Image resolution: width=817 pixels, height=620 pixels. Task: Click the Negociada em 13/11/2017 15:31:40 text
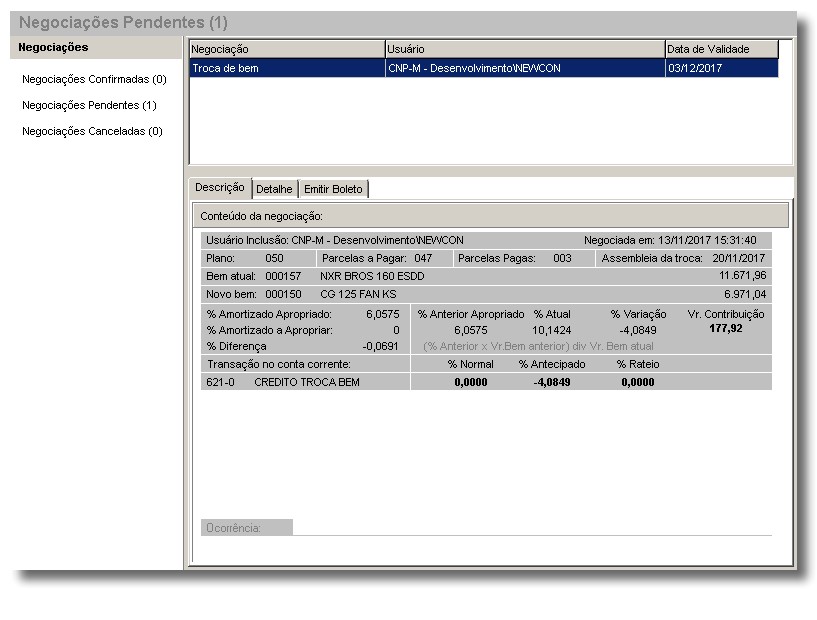[670, 240]
